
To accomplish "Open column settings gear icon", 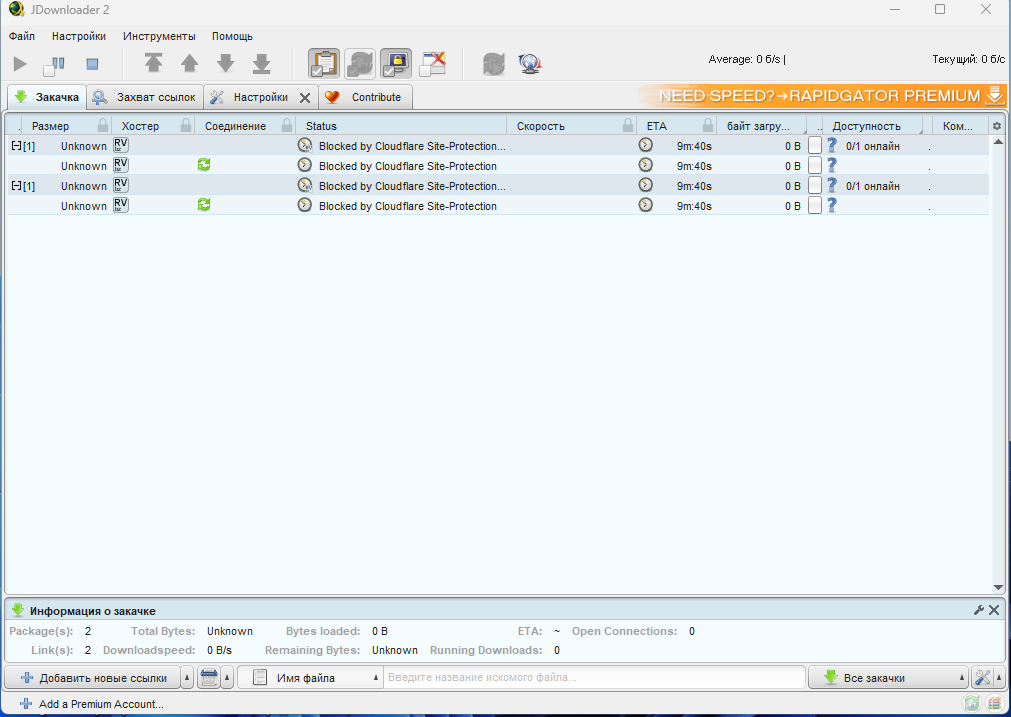I will [997, 126].
